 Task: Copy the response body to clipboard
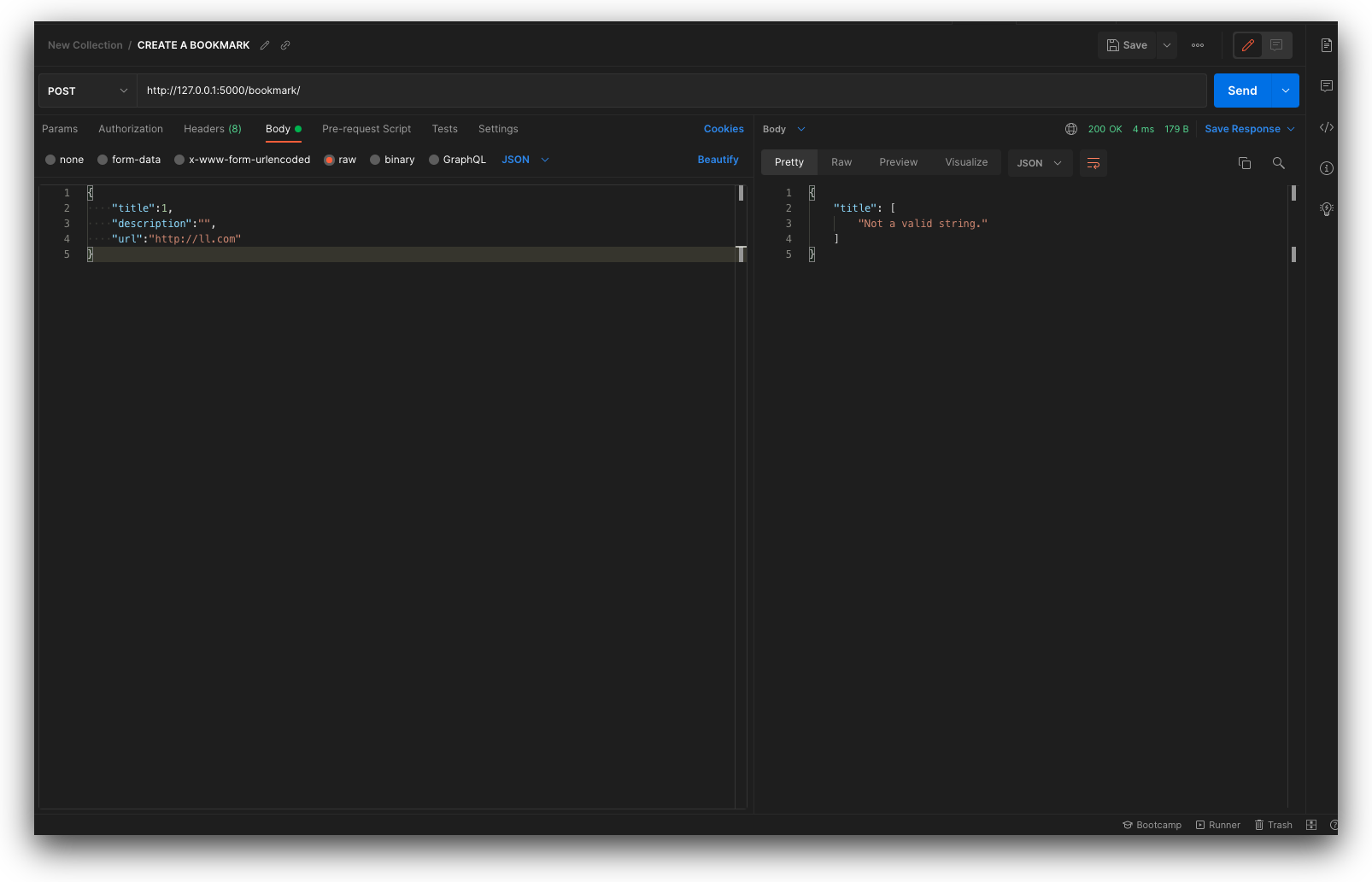(x=1244, y=162)
